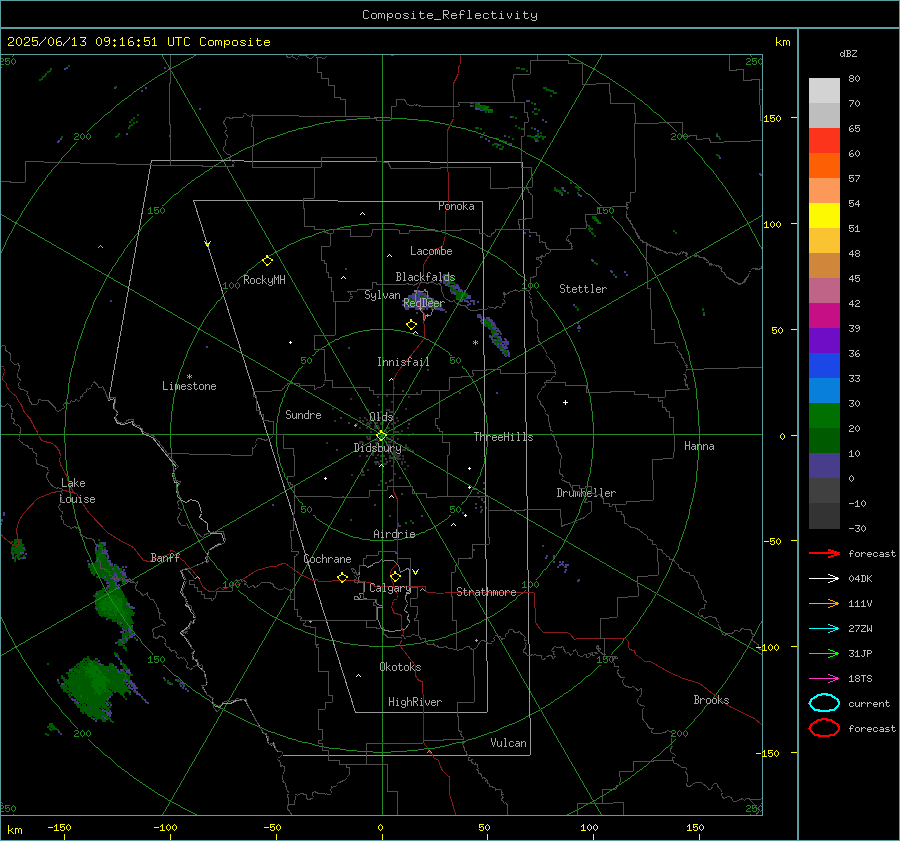Click the green 31JP arrow icon
Screen dimensions: 900x841
pos(824,653)
